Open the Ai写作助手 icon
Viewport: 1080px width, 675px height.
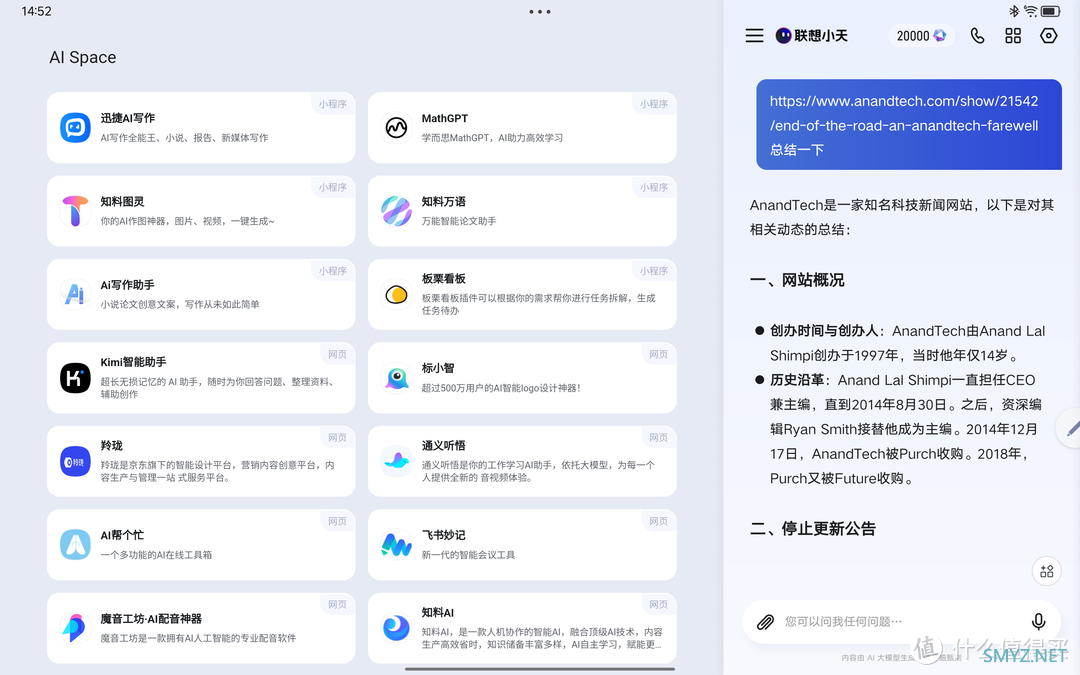coord(75,294)
